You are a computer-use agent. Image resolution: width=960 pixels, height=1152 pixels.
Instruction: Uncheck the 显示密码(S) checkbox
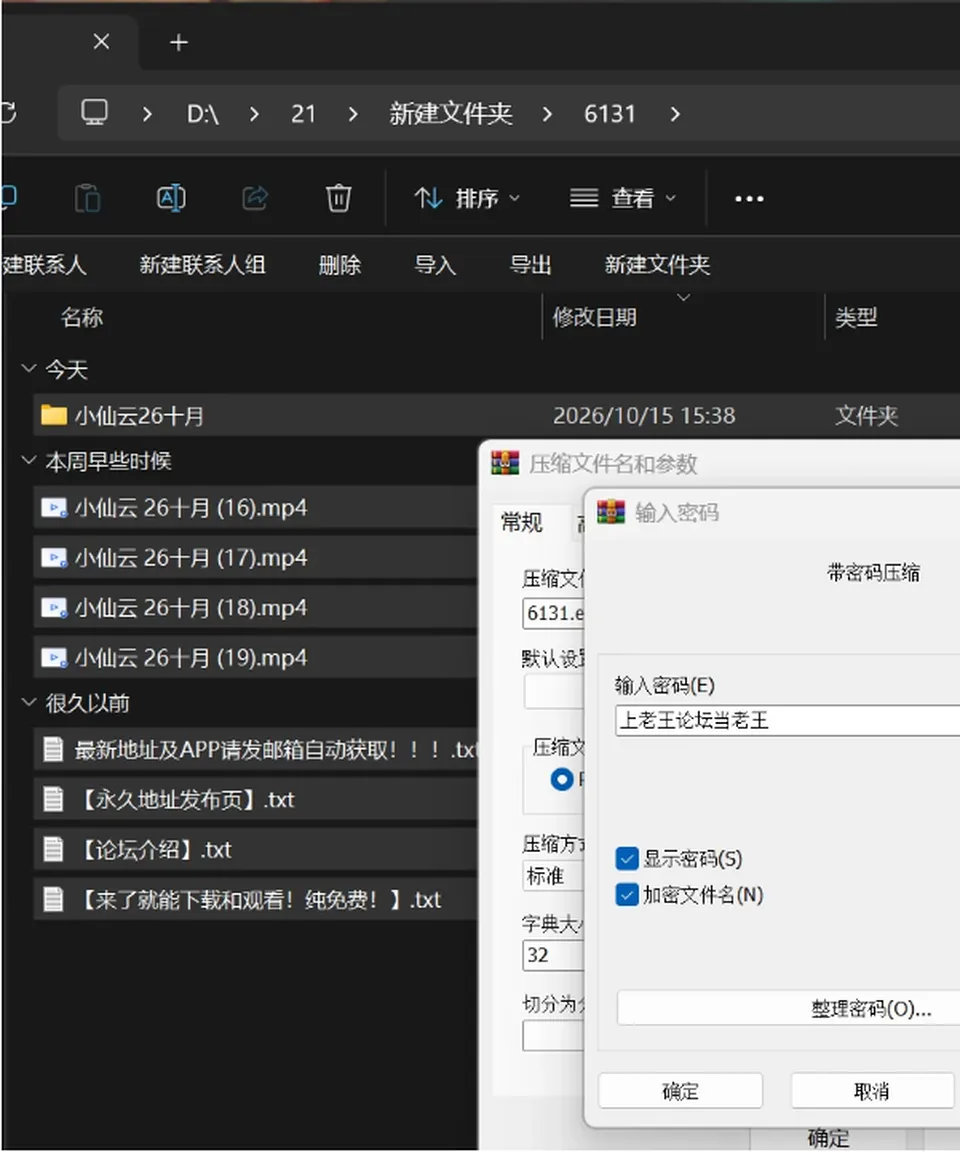627,858
